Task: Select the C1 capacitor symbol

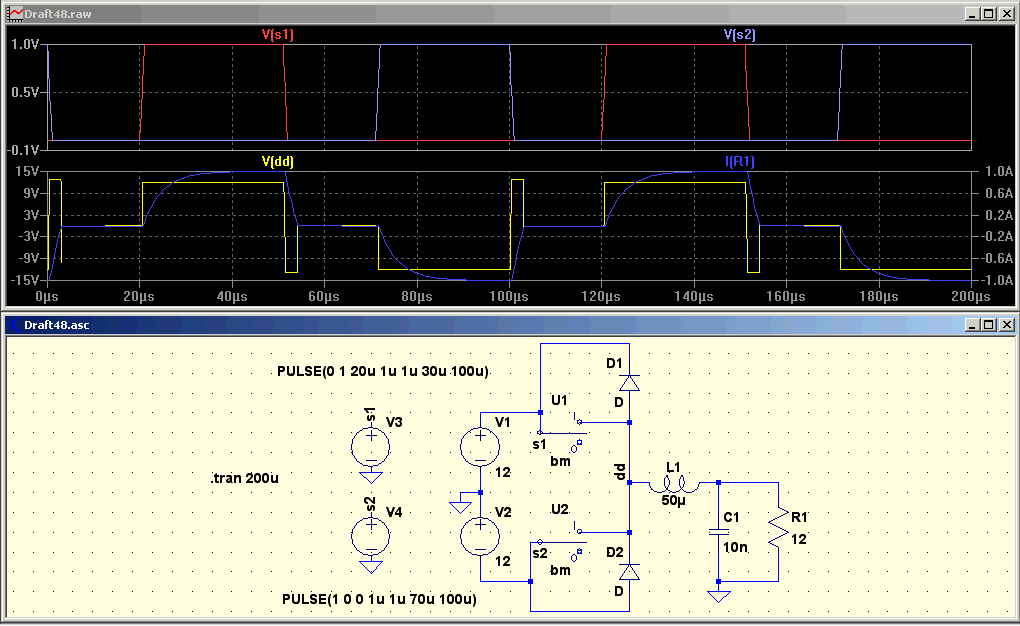Action: 718,532
